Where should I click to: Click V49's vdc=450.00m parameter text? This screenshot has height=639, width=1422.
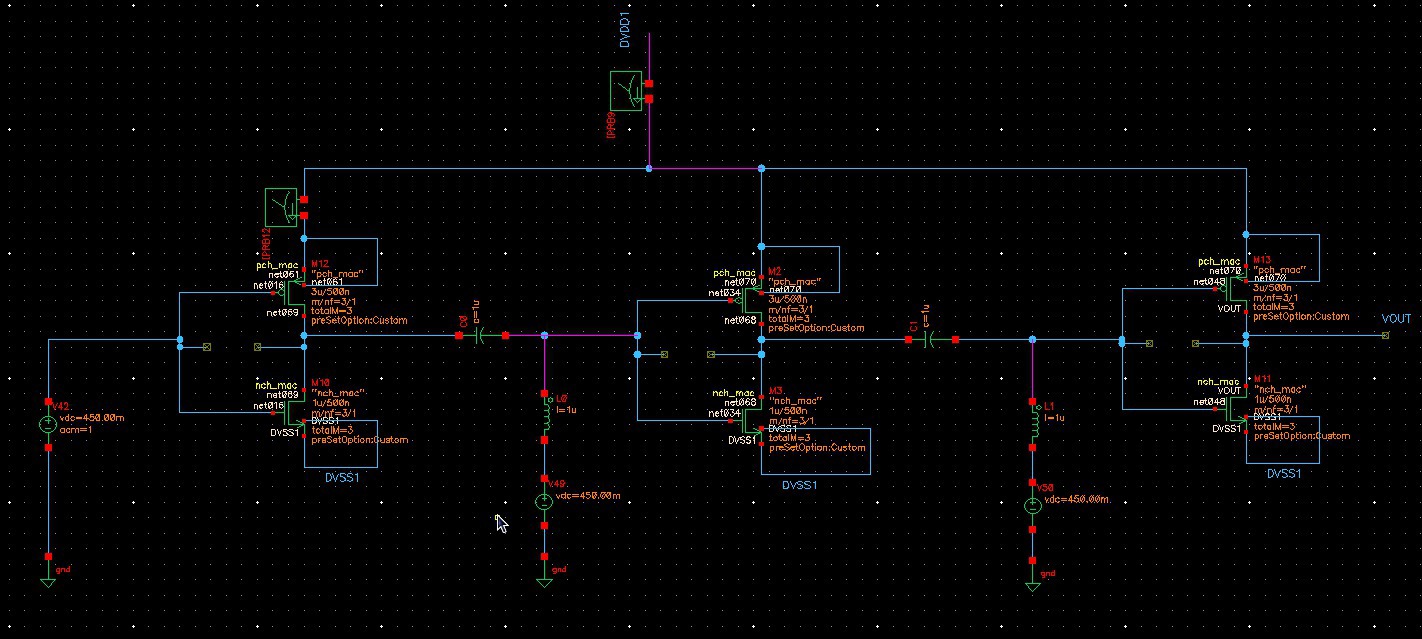pos(588,496)
